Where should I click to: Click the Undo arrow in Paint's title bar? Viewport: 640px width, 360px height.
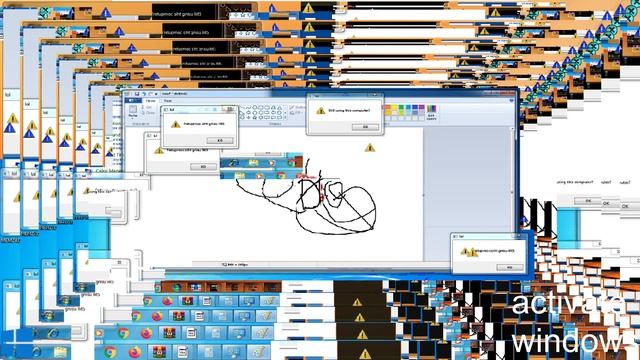click(144, 94)
